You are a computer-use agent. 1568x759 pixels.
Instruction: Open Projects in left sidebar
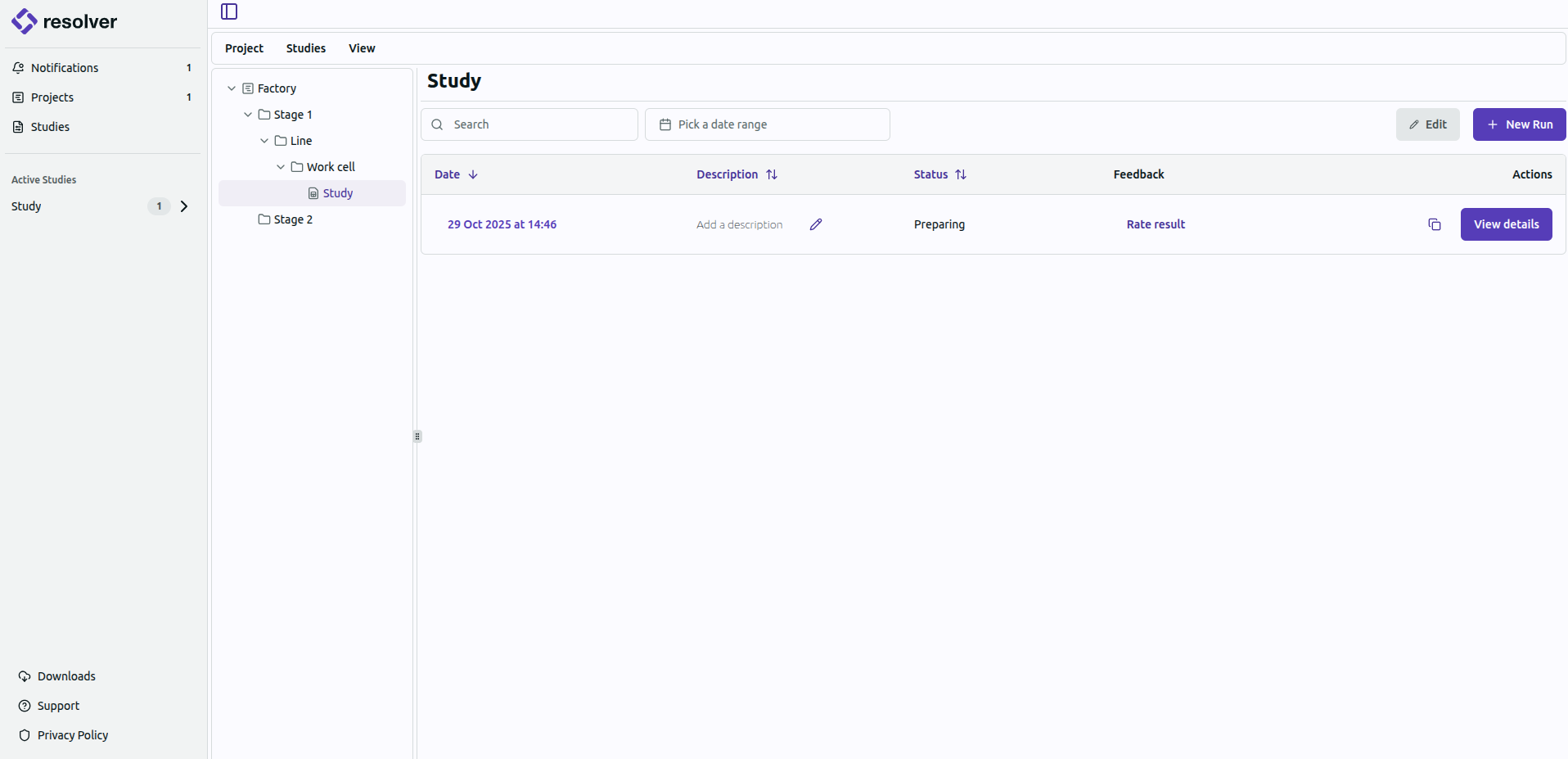(x=52, y=97)
